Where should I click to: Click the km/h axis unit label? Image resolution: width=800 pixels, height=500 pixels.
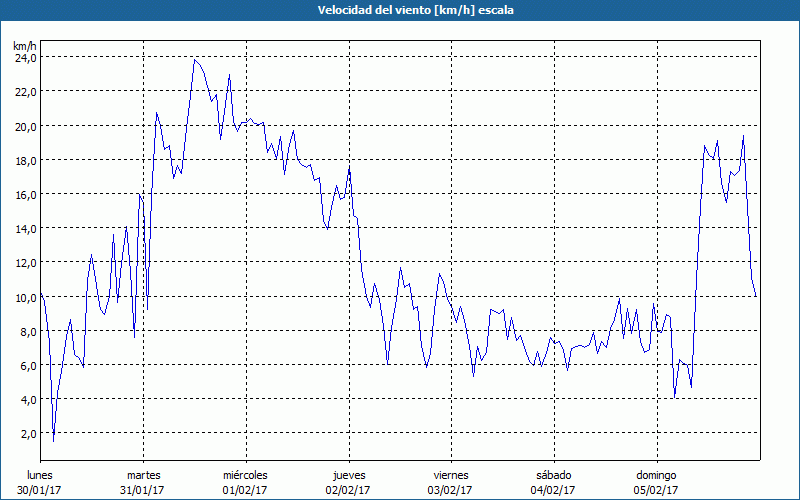click(x=25, y=46)
